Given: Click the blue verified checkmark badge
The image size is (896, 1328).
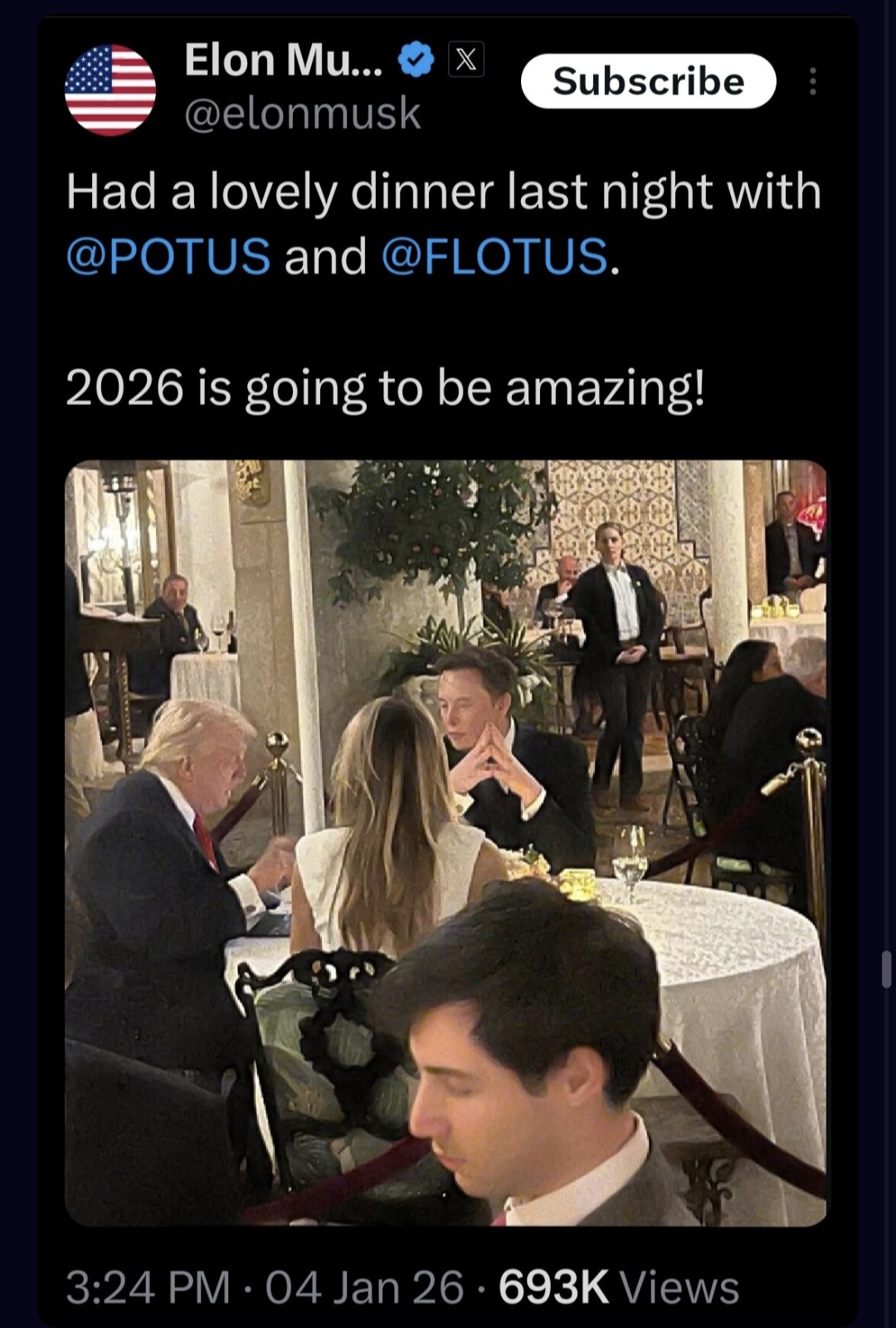Looking at the screenshot, I should pyautogui.click(x=416, y=60).
